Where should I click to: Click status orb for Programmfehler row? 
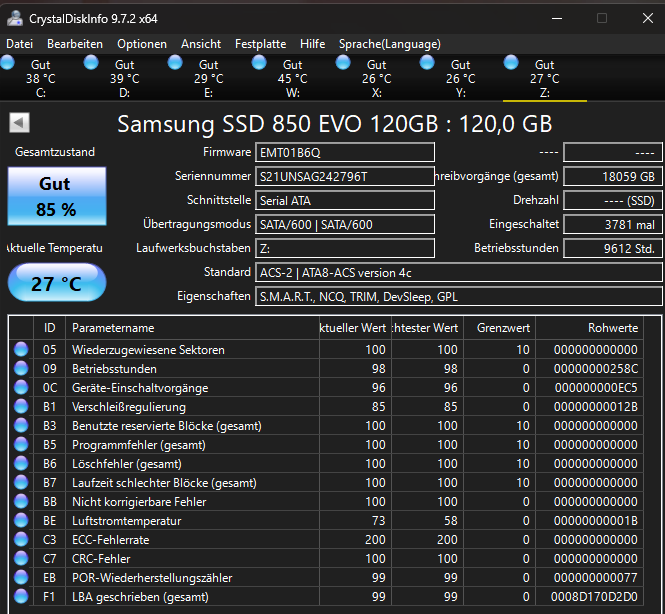coord(21,444)
